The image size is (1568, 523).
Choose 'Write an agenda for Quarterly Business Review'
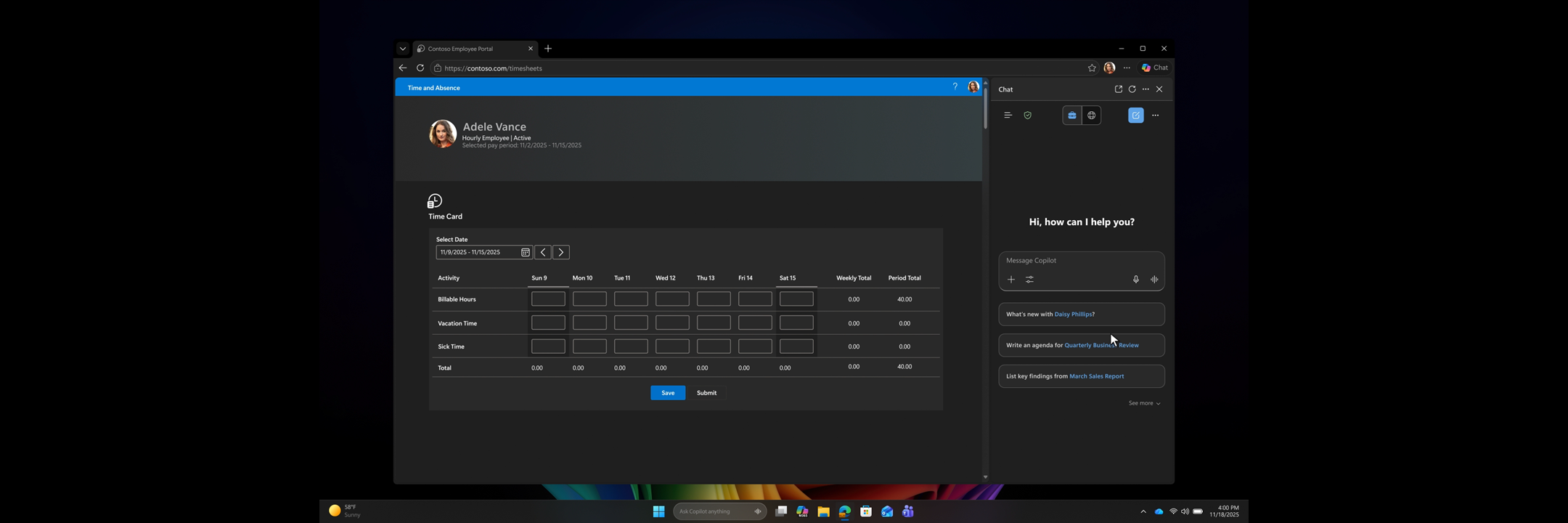tap(1082, 345)
